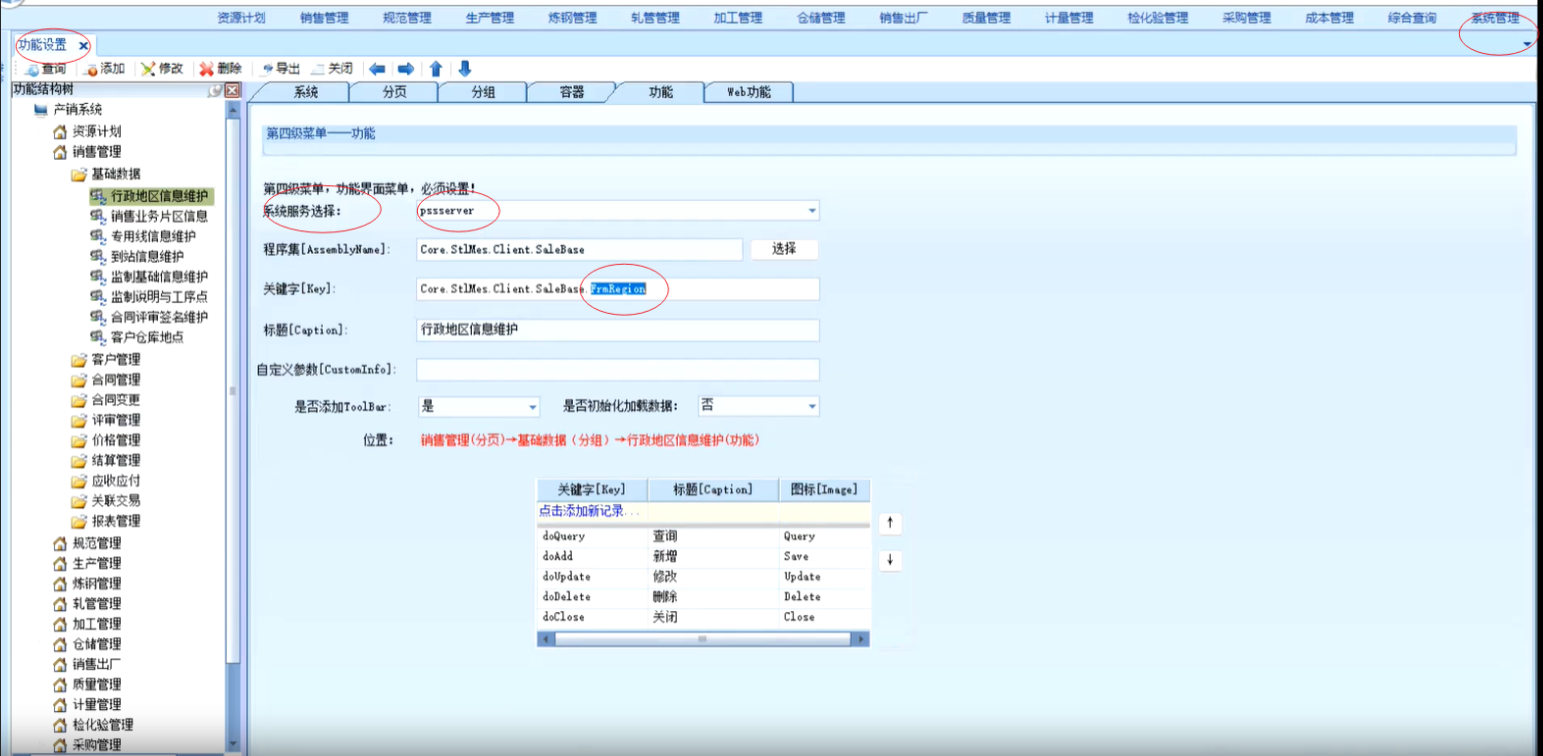Click the blue left arrow toolbar icon
Viewport: 1543px width, 756px height.
coord(377,69)
